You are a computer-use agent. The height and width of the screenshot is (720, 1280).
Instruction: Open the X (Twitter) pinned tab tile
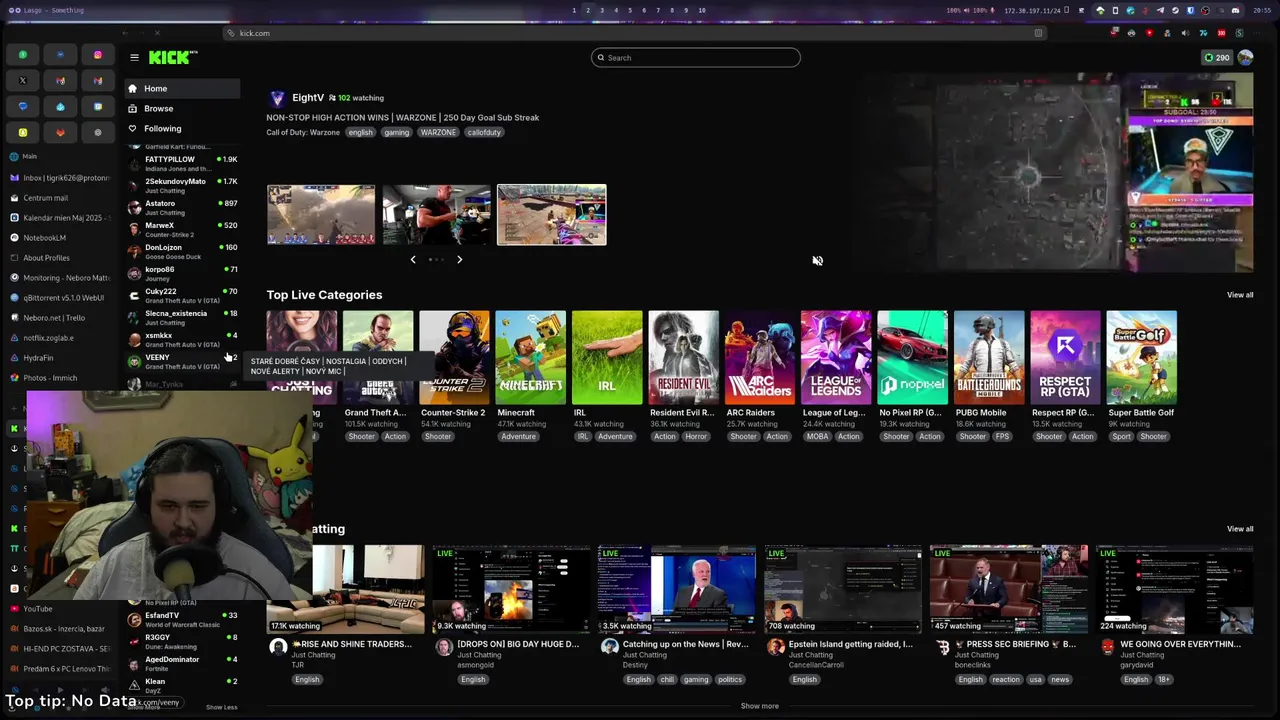22,80
